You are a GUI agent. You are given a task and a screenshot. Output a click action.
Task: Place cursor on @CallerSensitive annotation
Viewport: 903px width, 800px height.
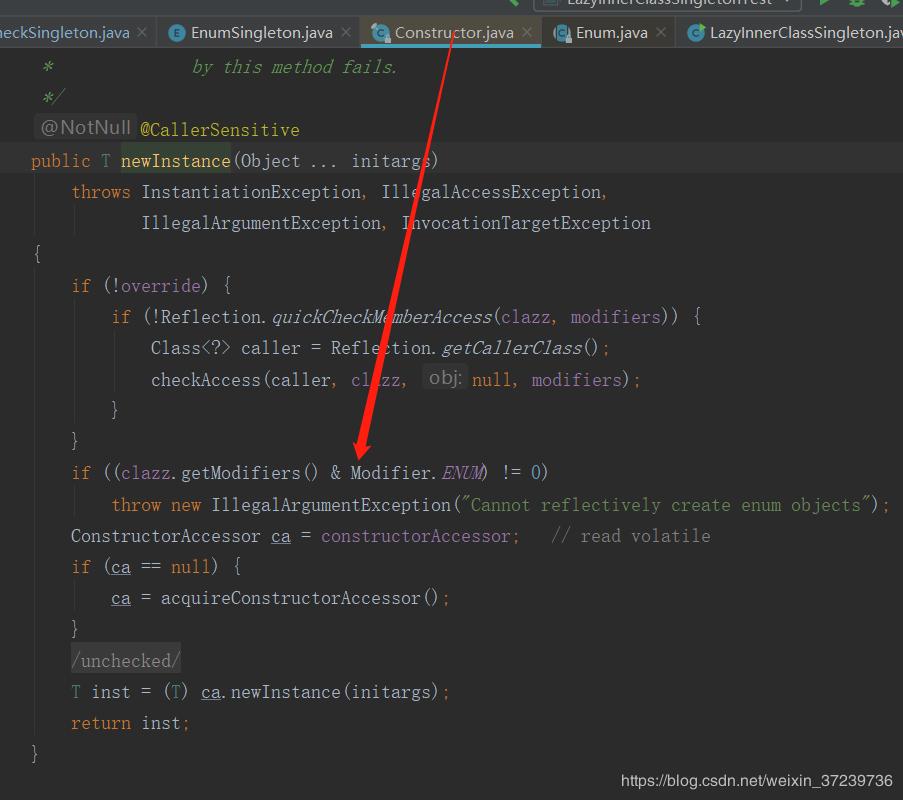coord(219,130)
